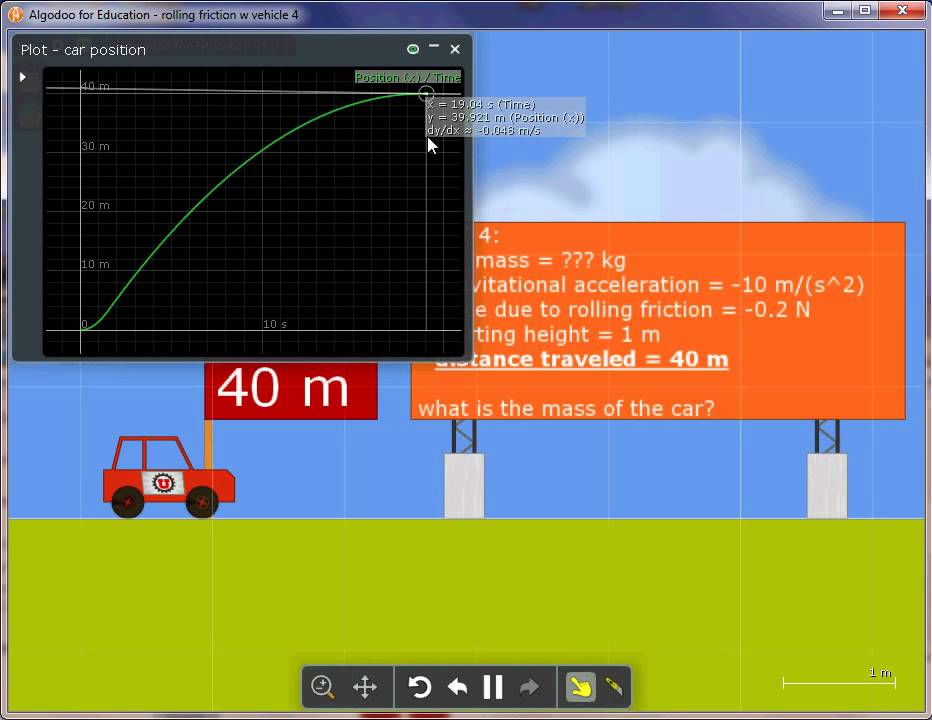The width and height of the screenshot is (932, 720).
Task: Click the 'distance traveled = 40 m' text
Action: point(581,359)
